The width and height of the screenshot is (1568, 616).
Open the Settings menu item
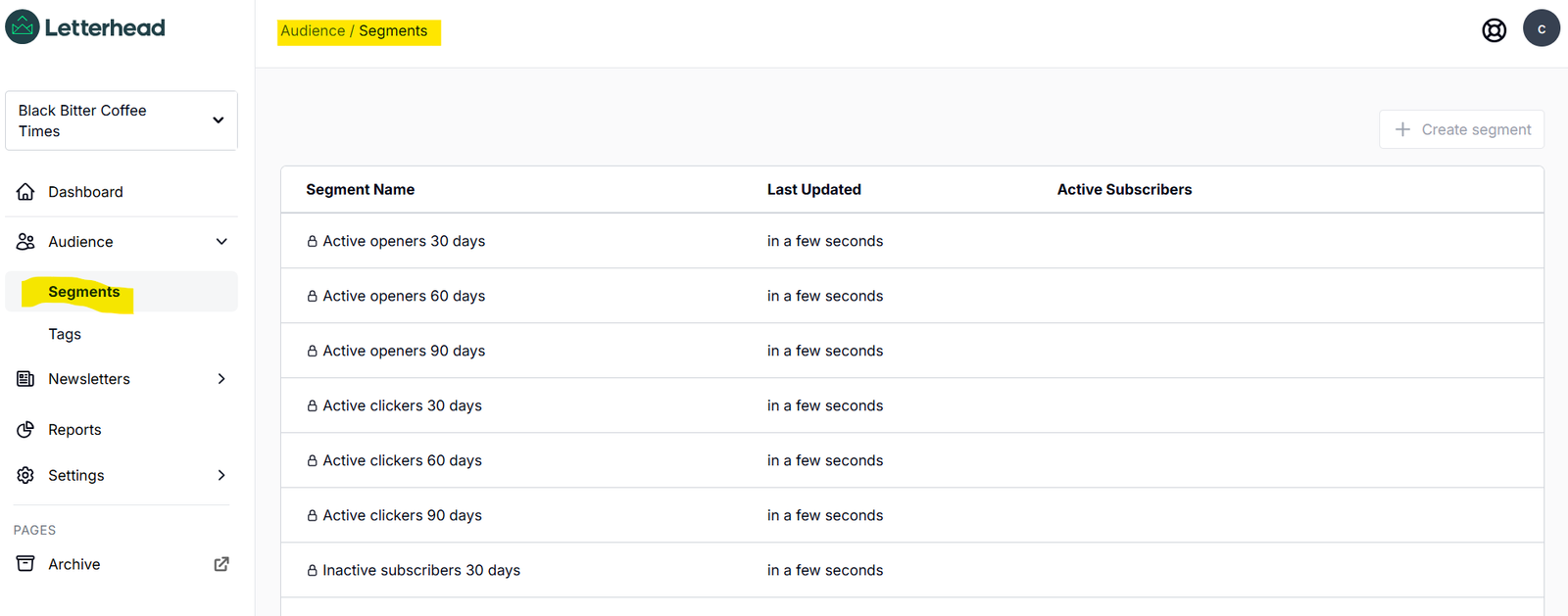[x=76, y=475]
